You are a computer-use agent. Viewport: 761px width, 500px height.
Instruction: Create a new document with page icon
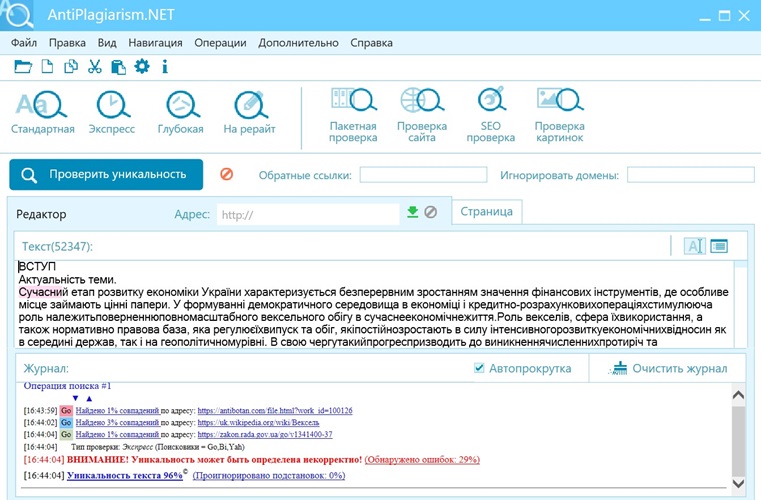[x=47, y=67]
